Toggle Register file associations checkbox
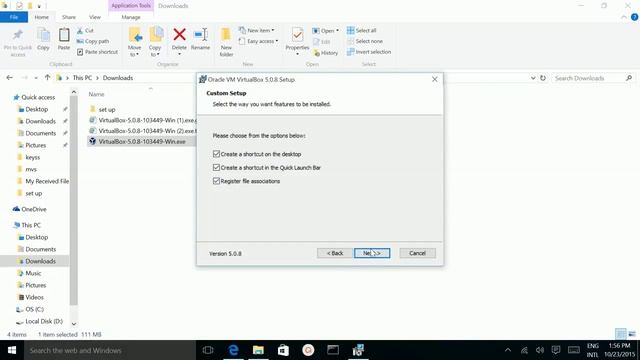640x360 pixels. coord(216,181)
